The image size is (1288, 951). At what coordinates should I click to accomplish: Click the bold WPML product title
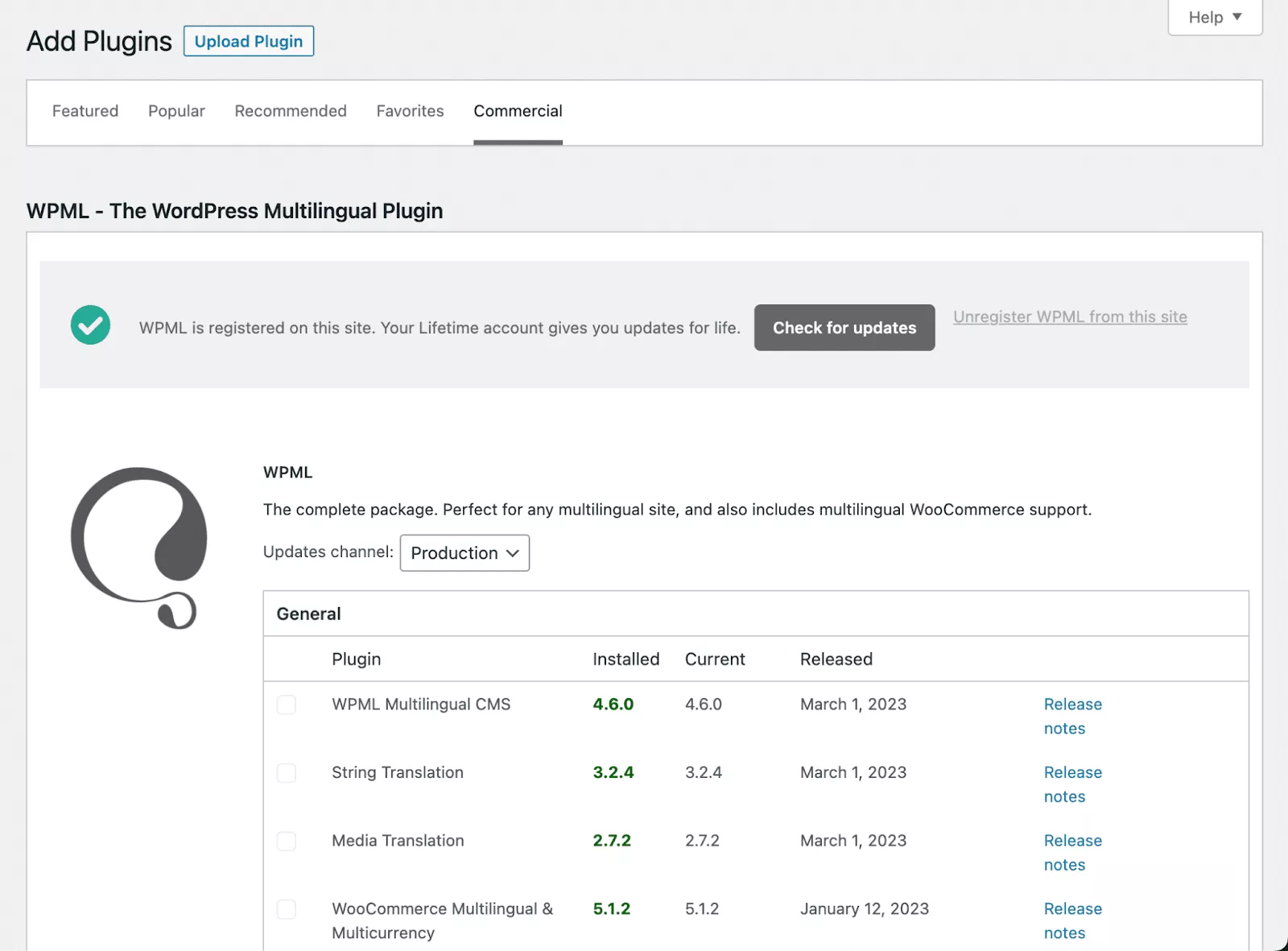(x=287, y=473)
